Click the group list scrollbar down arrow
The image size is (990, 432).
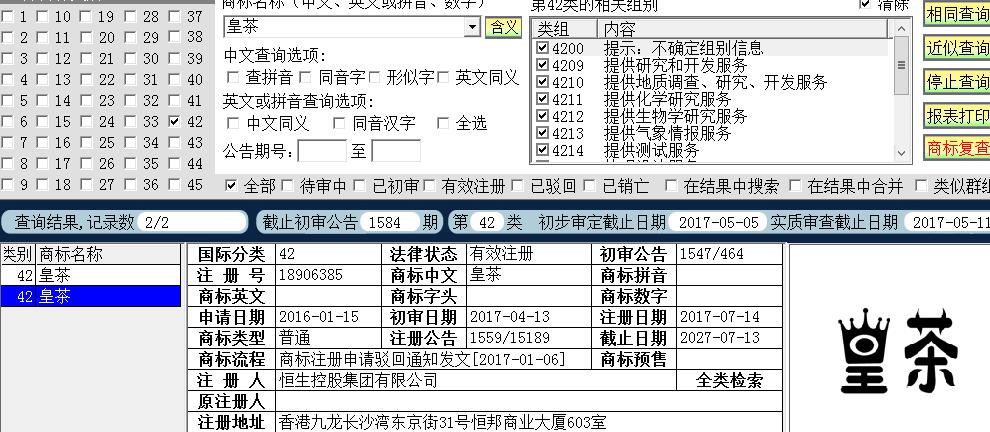901,153
